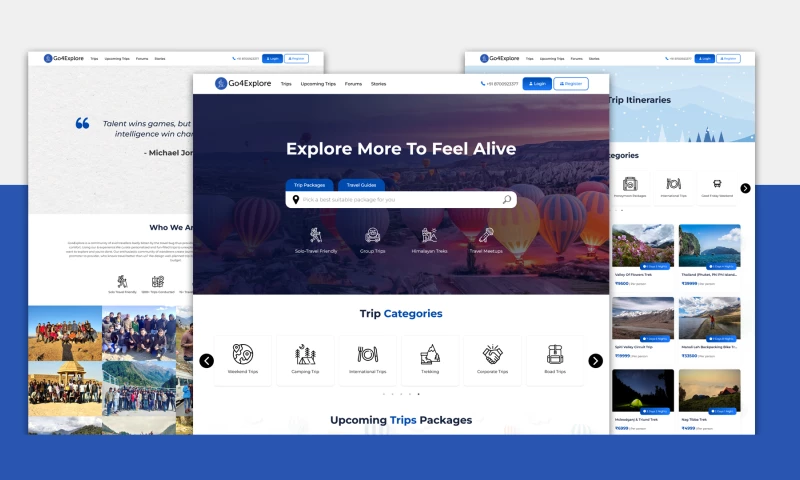Click Register button in right window
Image resolution: width=800 pixels, height=480 pixels.
(729, 59)
